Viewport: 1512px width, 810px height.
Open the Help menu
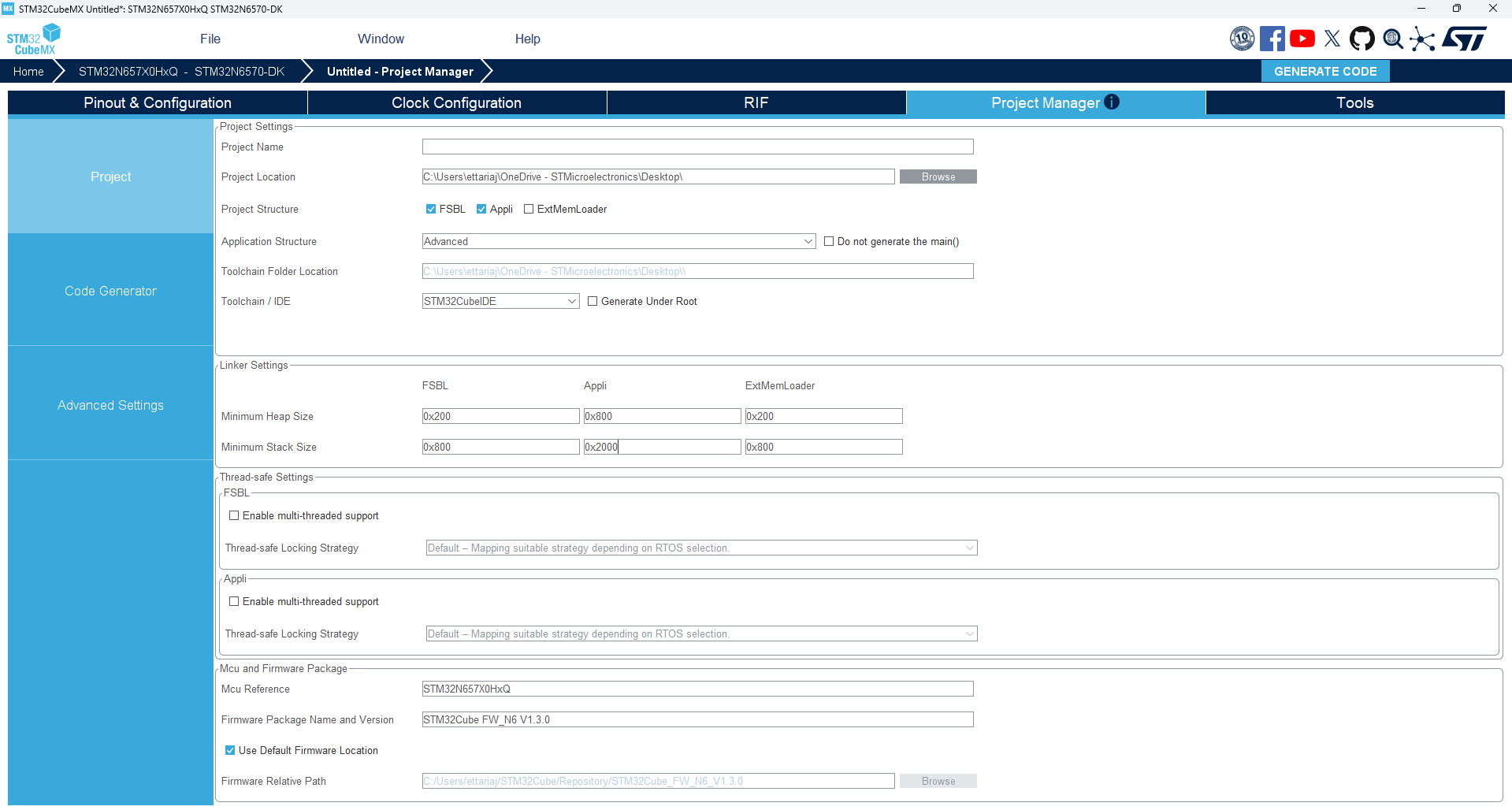[527, 39]
